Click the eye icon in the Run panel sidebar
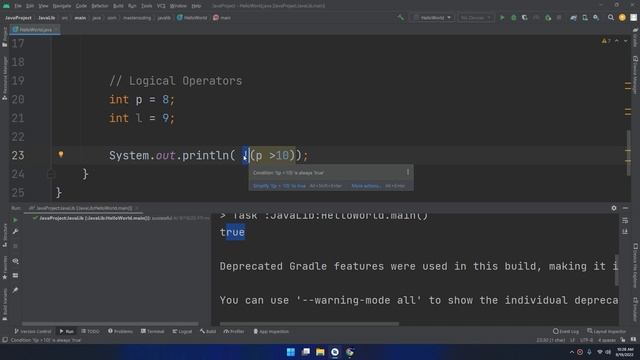This screenshot has height=360, width=640. pyautogui.click(x=16, y=261)
